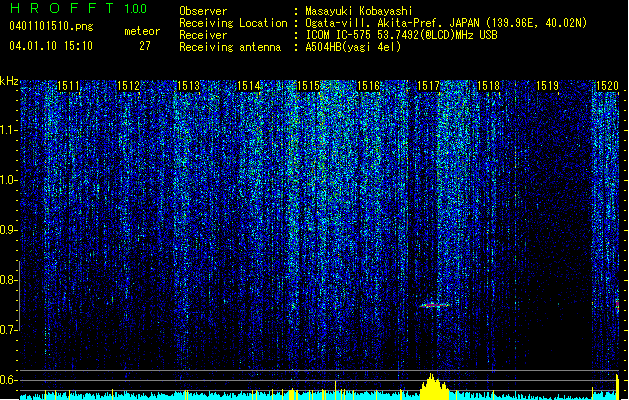Click the 1515 time marker
This screenshot has height=400, width=629.
point(308,86)
